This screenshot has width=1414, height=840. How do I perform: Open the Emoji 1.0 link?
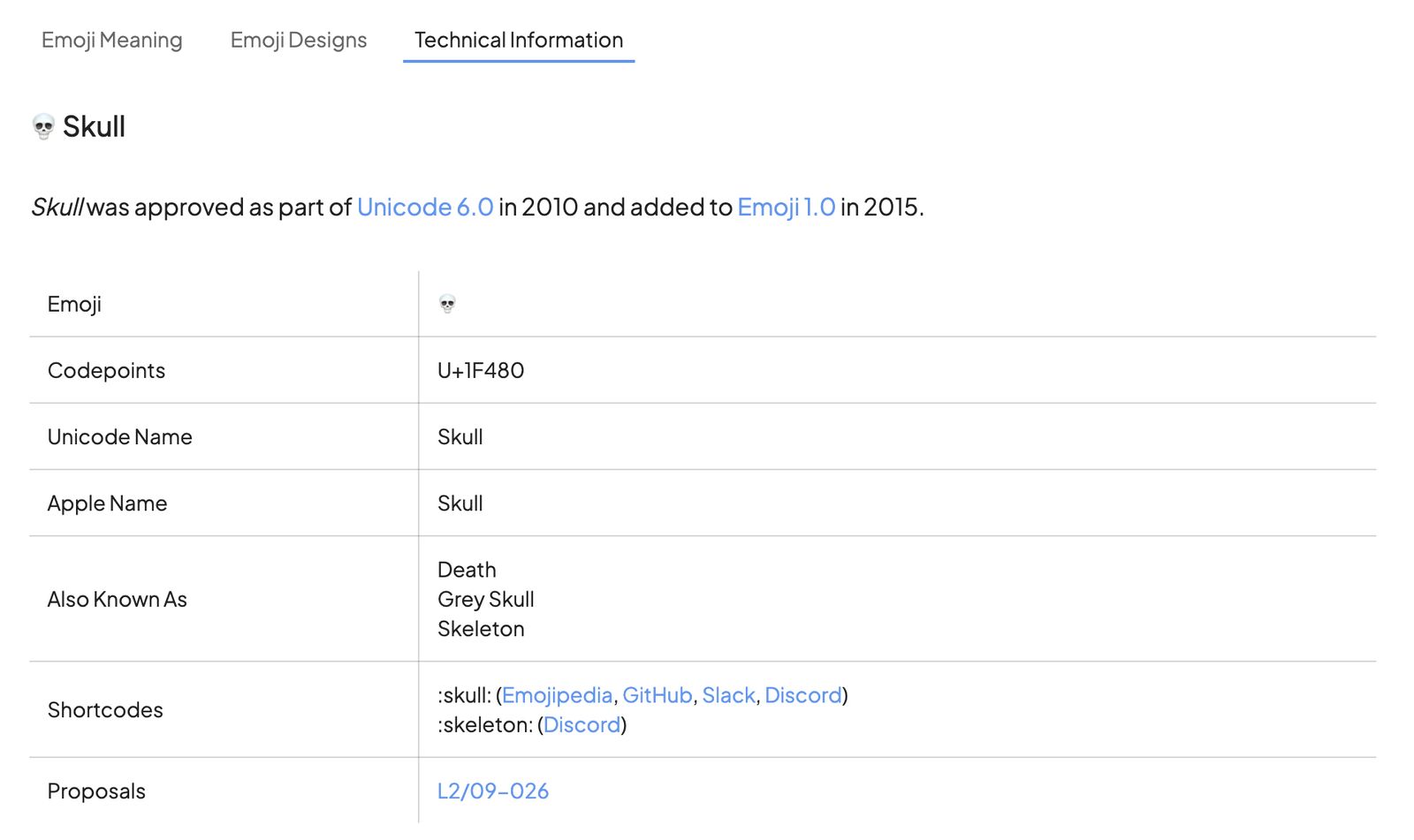[x=786, y=207]
